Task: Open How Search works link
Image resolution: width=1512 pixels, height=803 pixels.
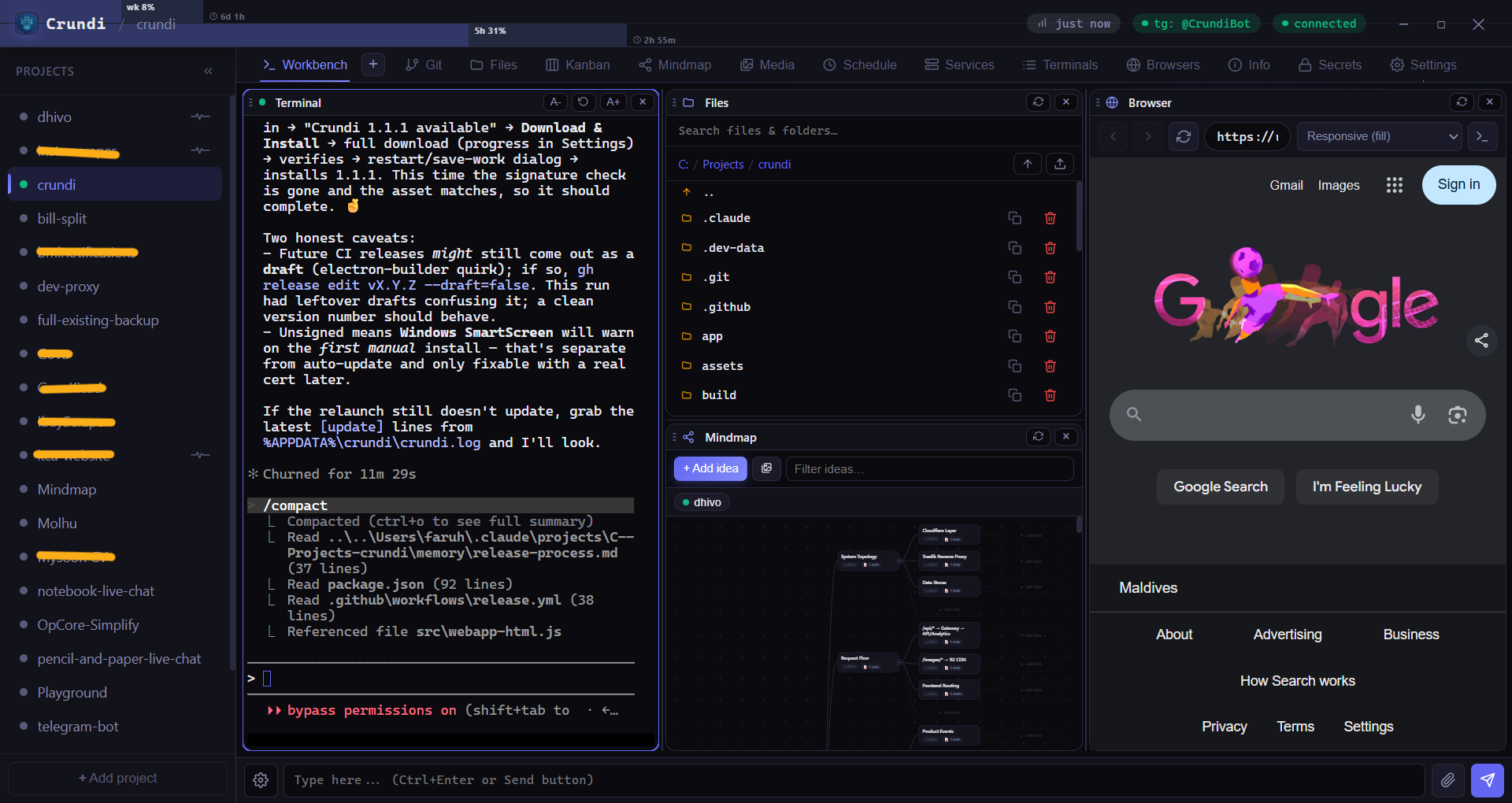Action: tap(1297, 681)
